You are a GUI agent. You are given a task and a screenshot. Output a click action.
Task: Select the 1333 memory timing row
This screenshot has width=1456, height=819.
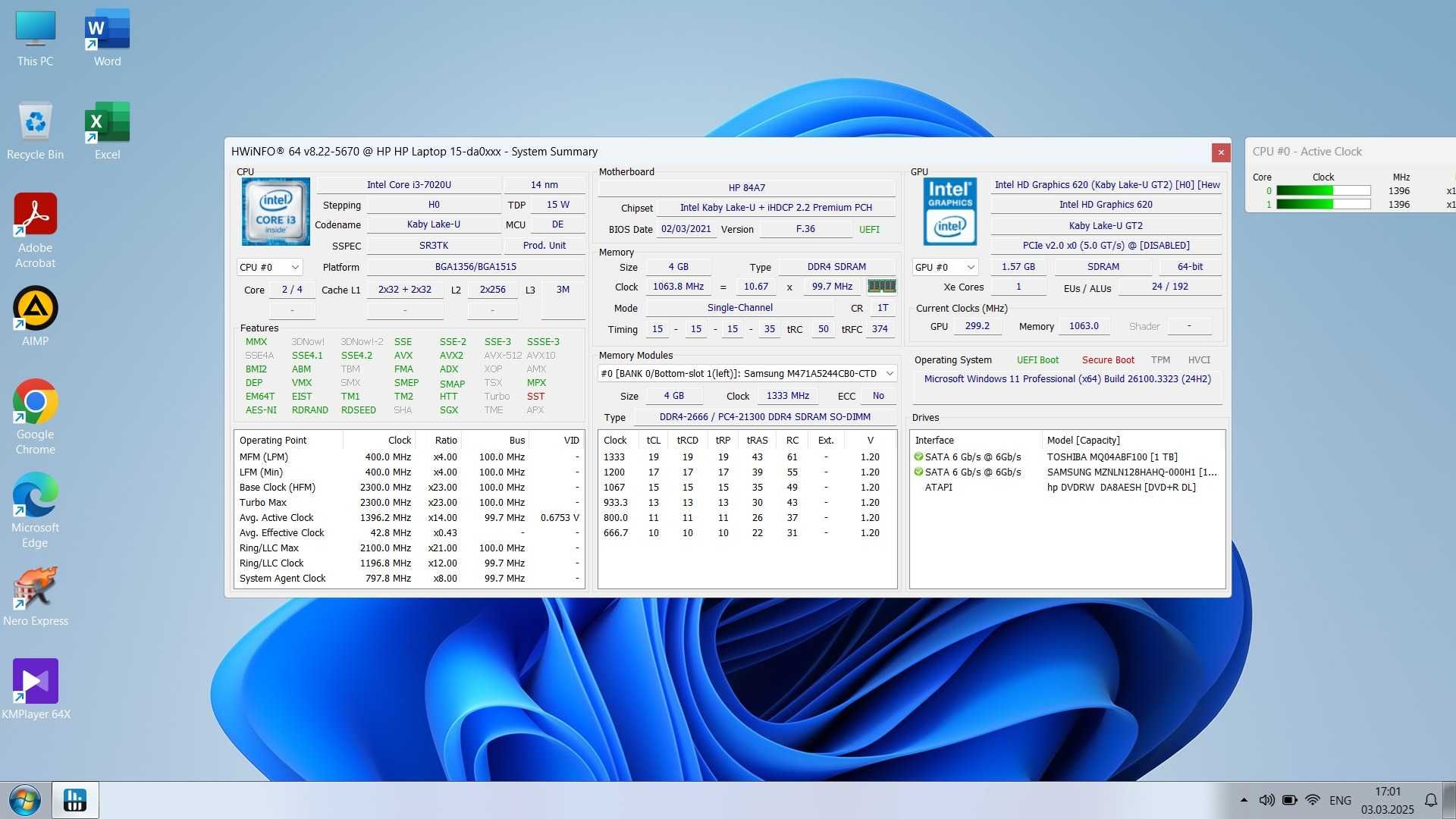click(747, 457)
